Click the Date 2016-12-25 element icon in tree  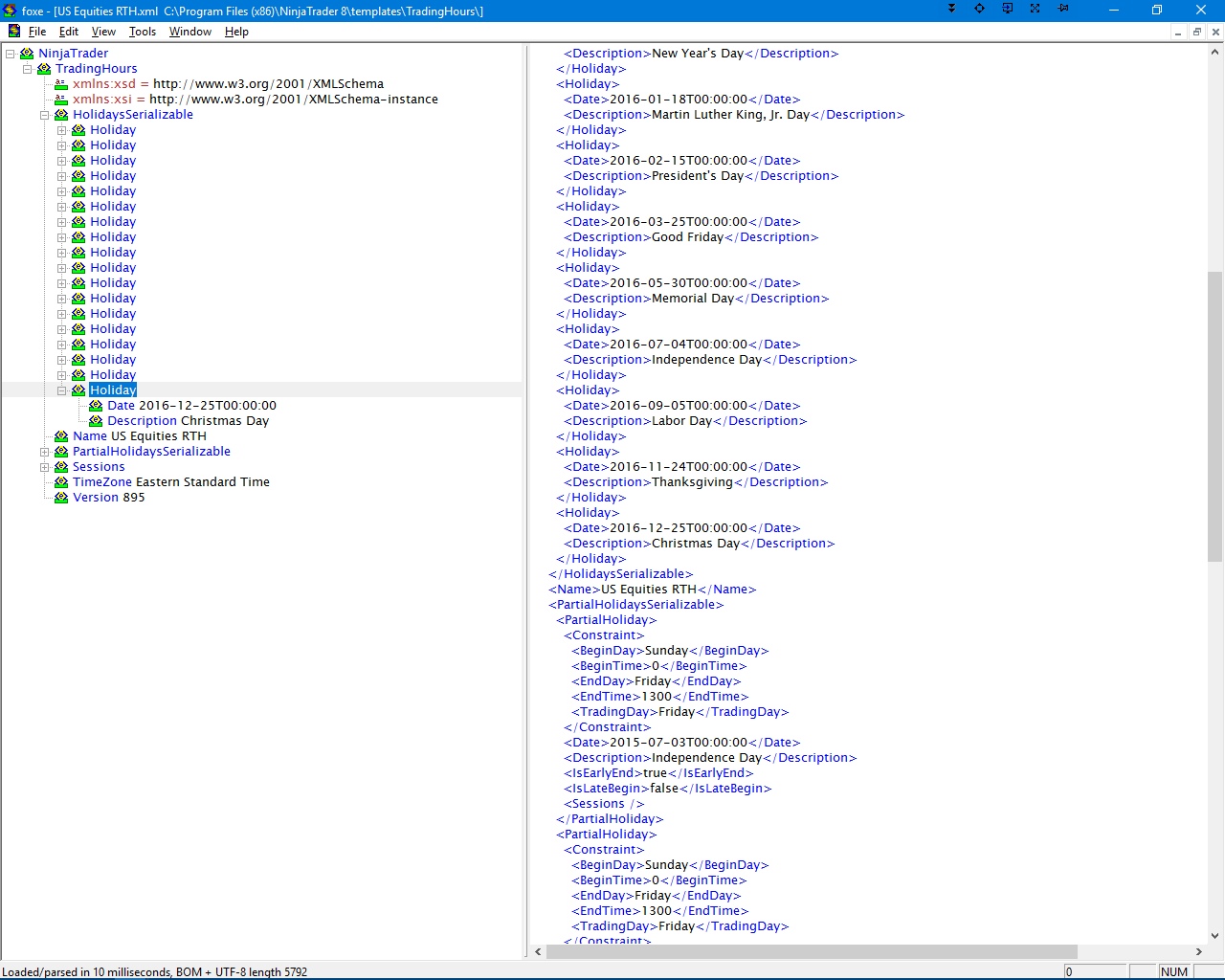96,406
